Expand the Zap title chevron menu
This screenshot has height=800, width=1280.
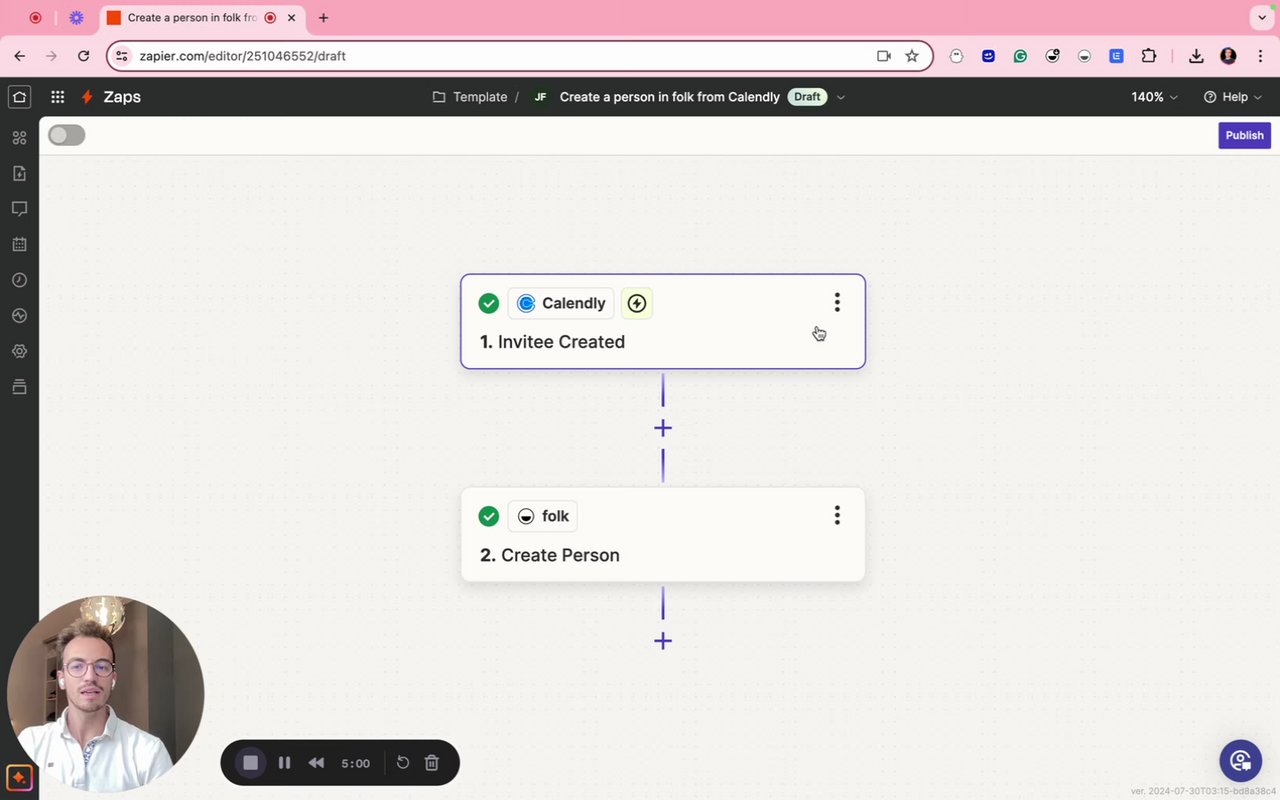point(841,97)
